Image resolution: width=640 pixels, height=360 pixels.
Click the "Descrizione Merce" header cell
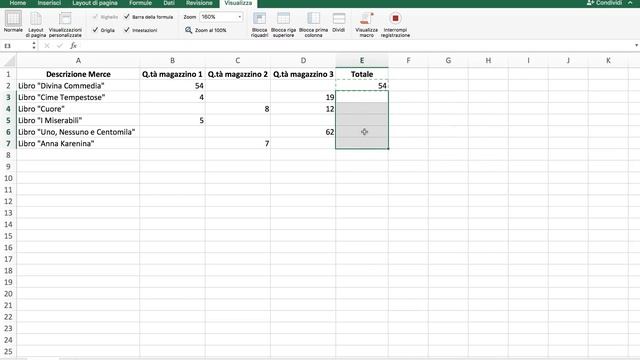[78, 74]
